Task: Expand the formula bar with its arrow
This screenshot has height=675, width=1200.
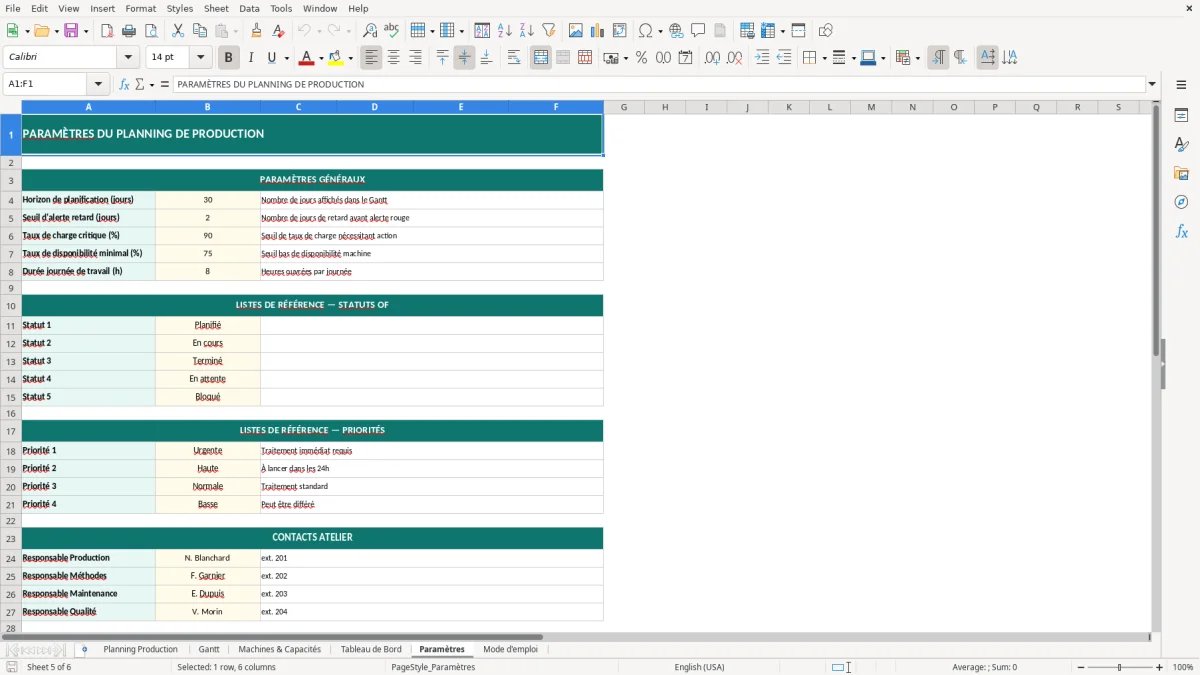Action: point(1153,84)
